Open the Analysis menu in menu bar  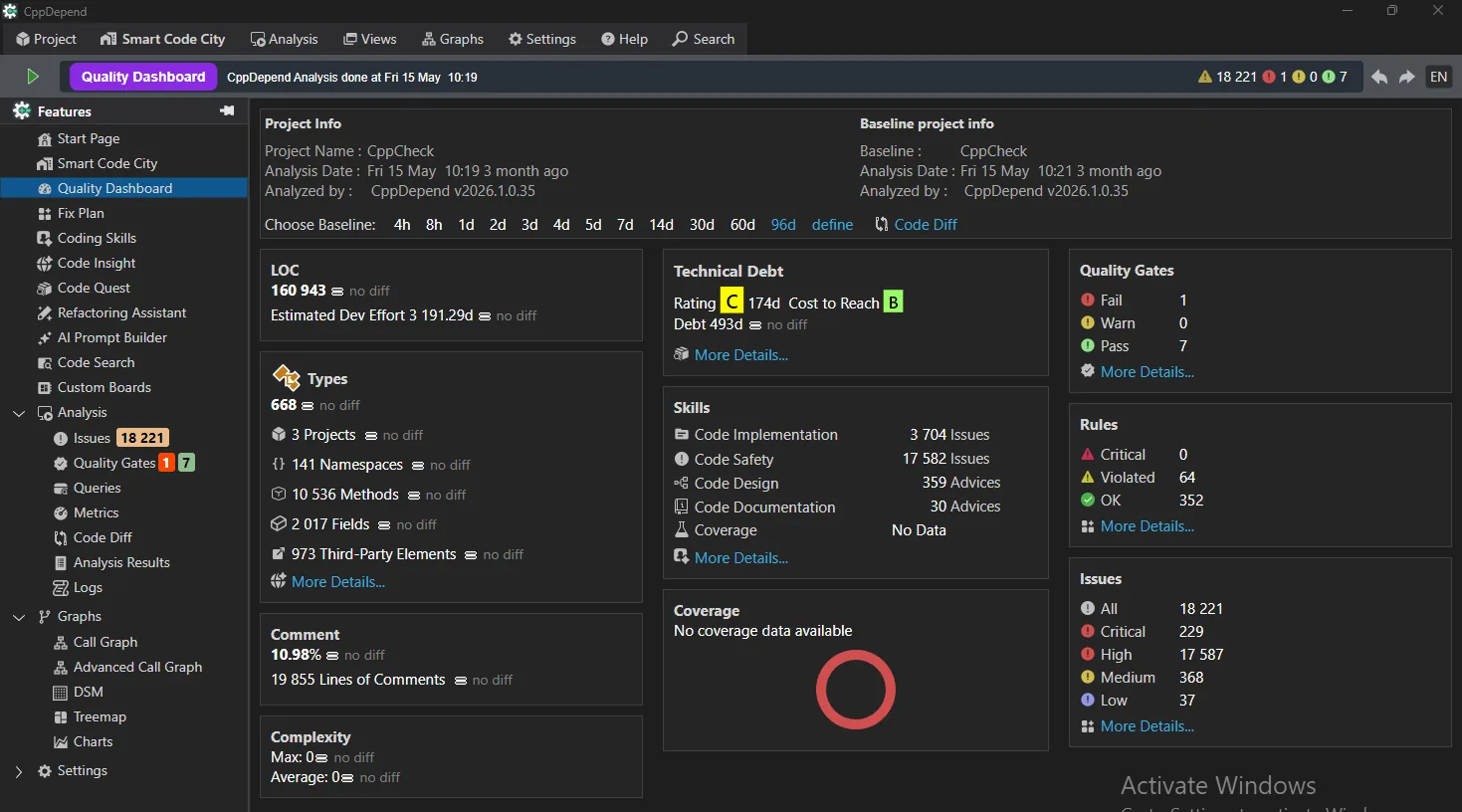(285, 39)
